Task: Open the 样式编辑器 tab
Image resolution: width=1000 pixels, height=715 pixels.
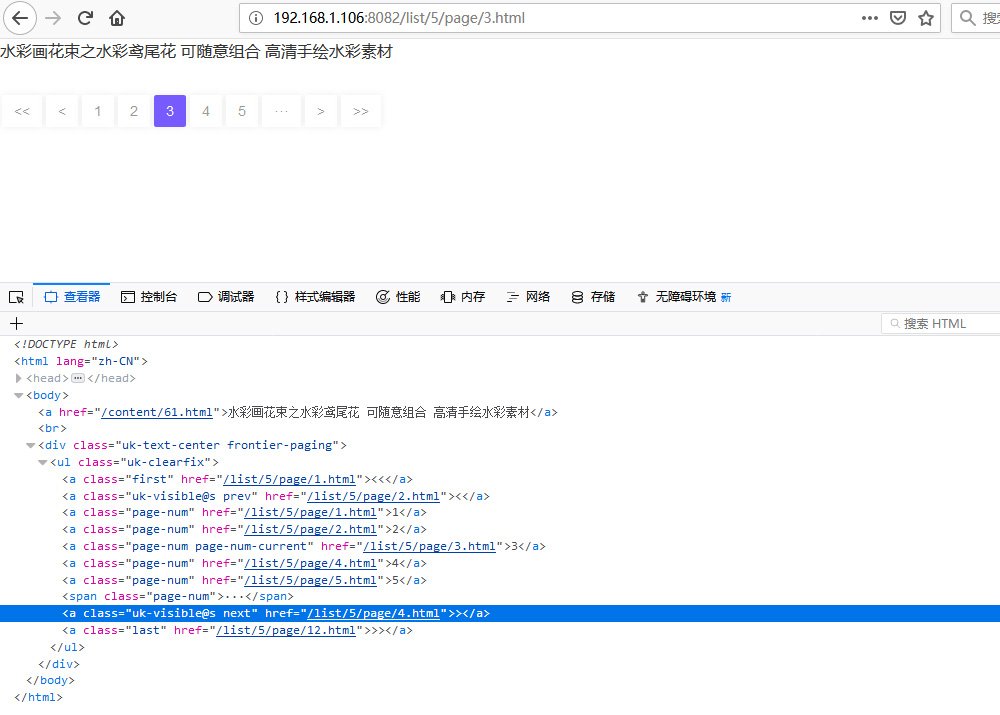Action: 315,297
